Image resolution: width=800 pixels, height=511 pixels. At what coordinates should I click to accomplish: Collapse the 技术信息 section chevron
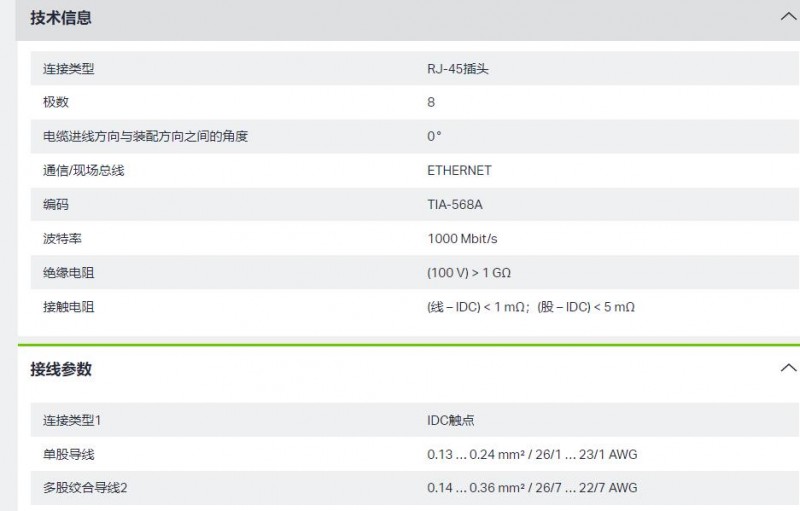point(789,17)
